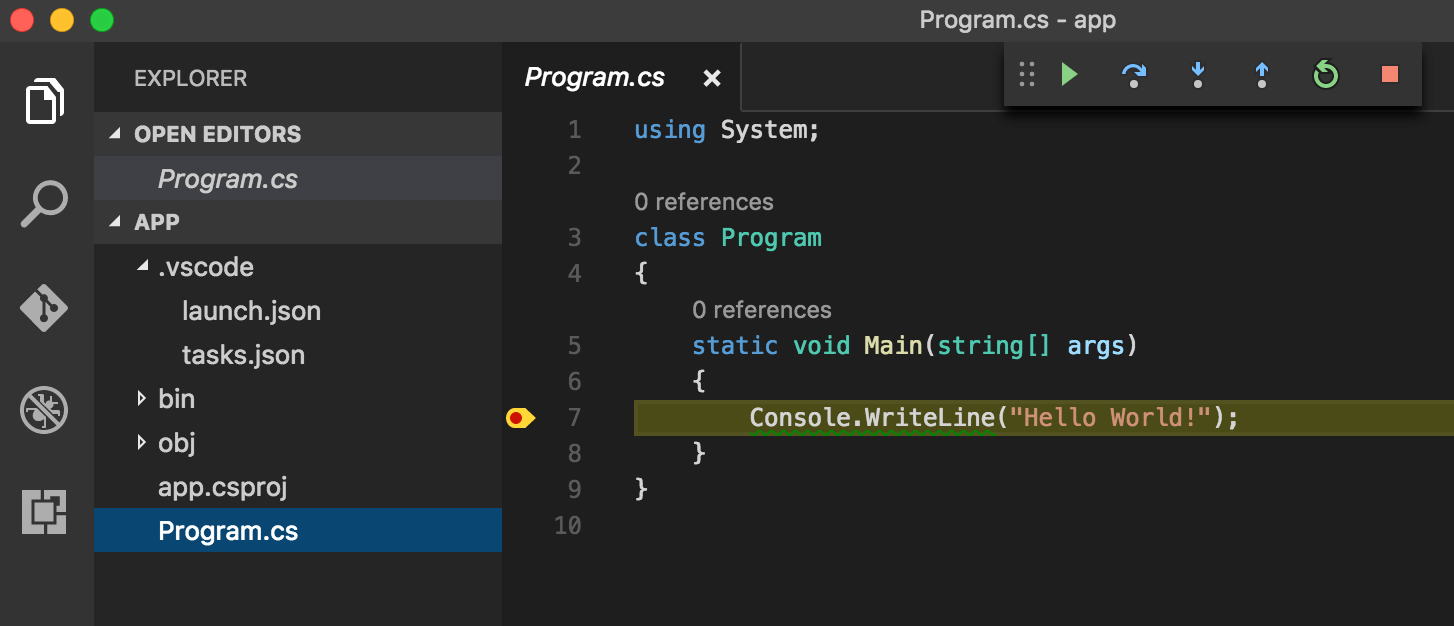
Task: Expand the obj folder
Action: pyautogui.click(x=143, y=443)
